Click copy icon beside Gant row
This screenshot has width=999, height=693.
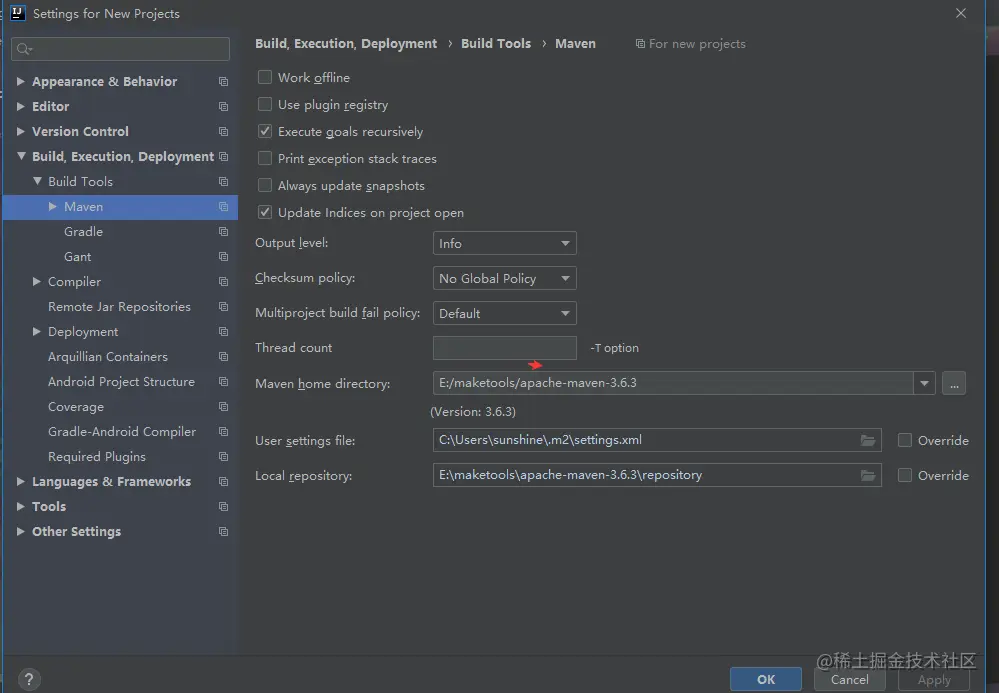223,257
